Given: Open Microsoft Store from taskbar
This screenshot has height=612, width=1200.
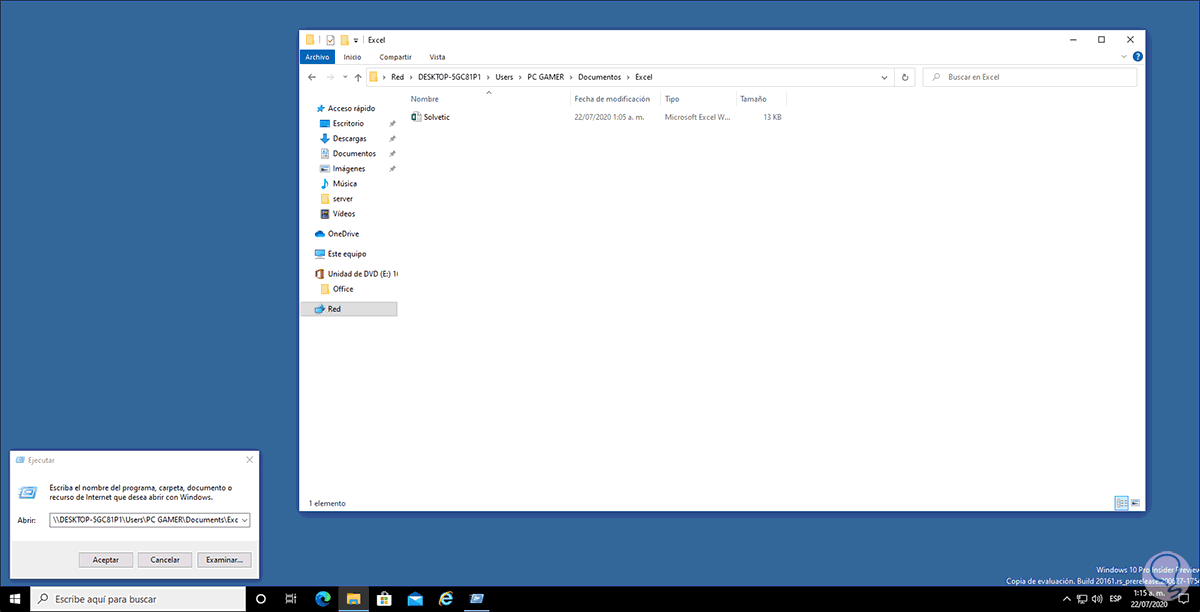Looking at the screenshot, I should pyautogui.click(x=384, y=598).
